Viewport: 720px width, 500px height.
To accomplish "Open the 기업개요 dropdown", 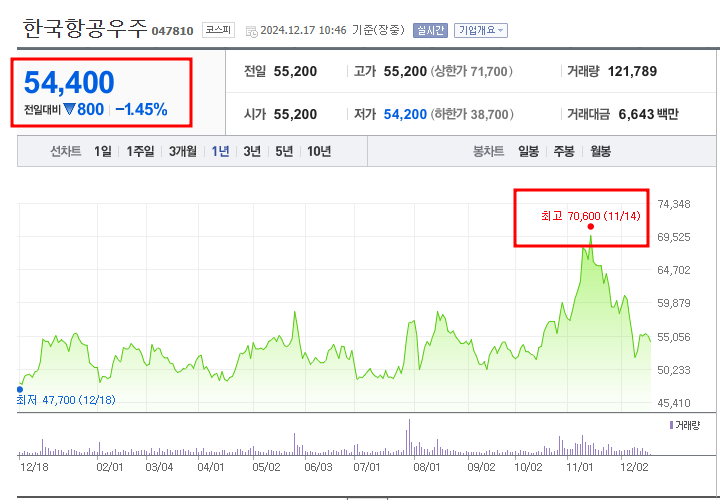I will (481, 30).
